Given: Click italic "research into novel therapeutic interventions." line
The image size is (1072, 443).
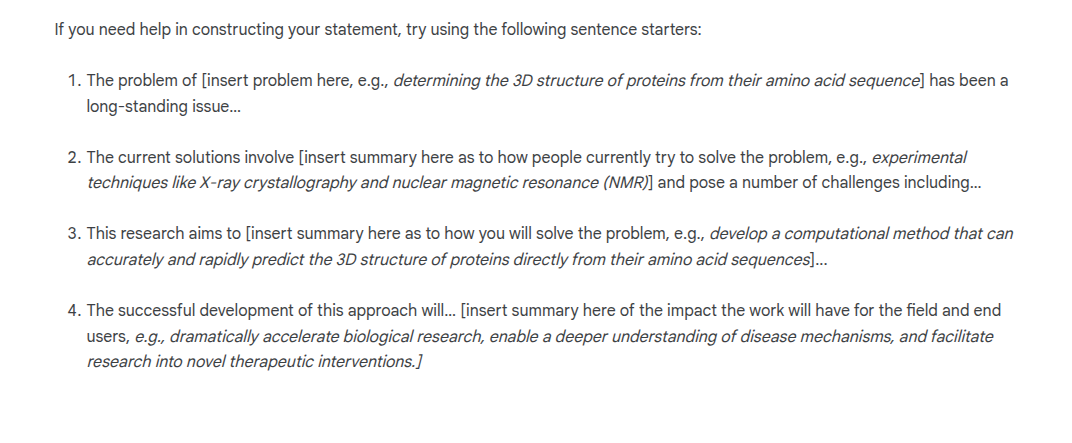Looking at the screenshot, I should click(254, 361).
